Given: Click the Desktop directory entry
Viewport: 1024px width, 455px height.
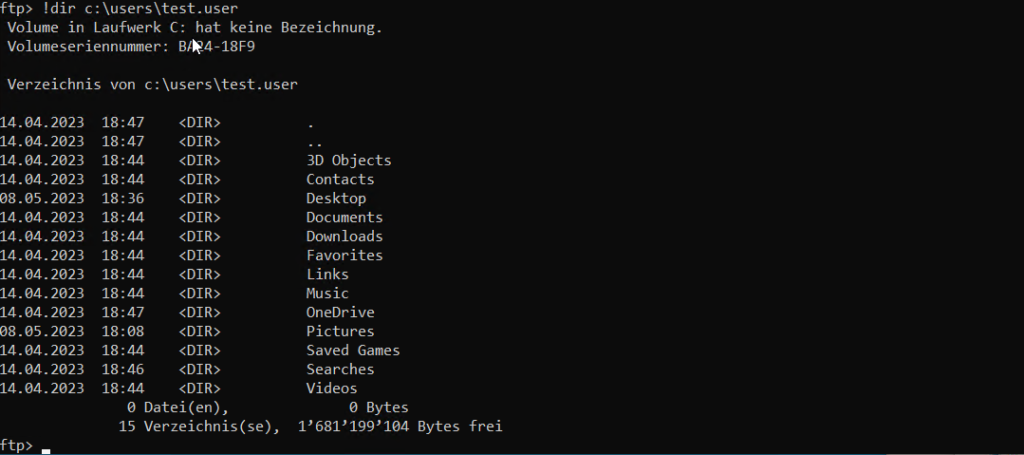Looking at the screenshot, I should coord(336,198).
